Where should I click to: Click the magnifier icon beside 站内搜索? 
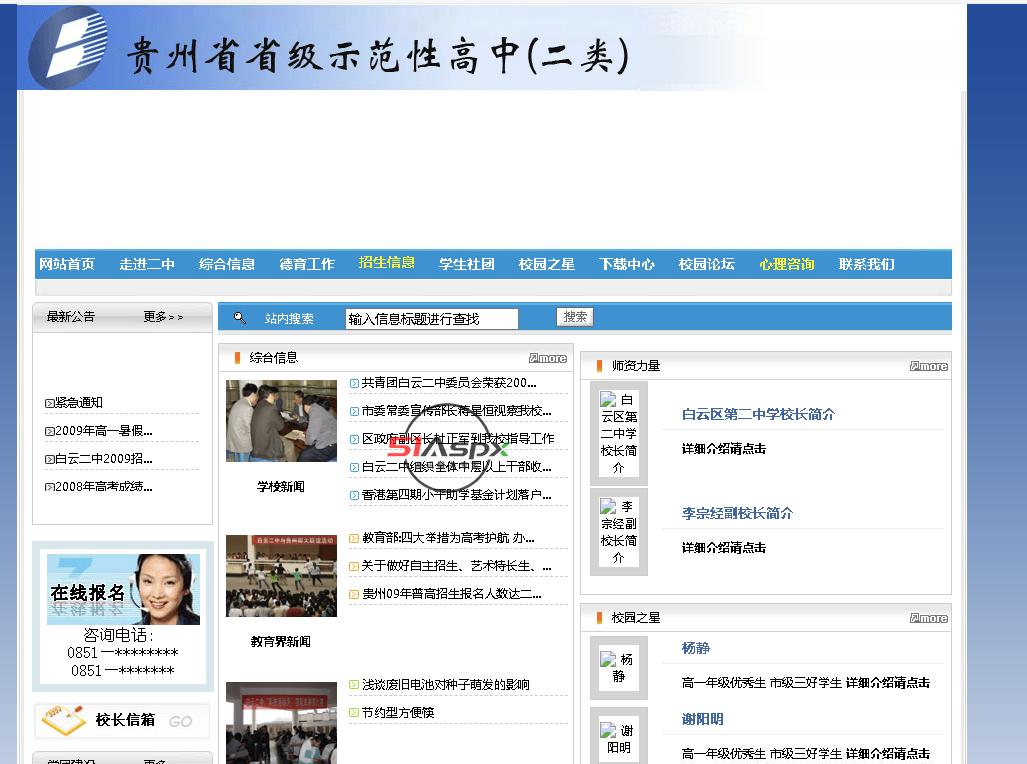[x=239, y=318]
